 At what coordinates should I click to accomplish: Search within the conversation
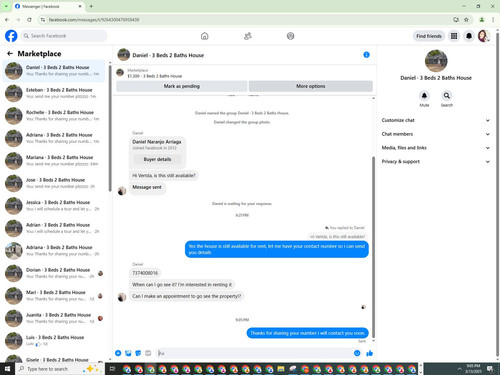[x=447, y=96]
